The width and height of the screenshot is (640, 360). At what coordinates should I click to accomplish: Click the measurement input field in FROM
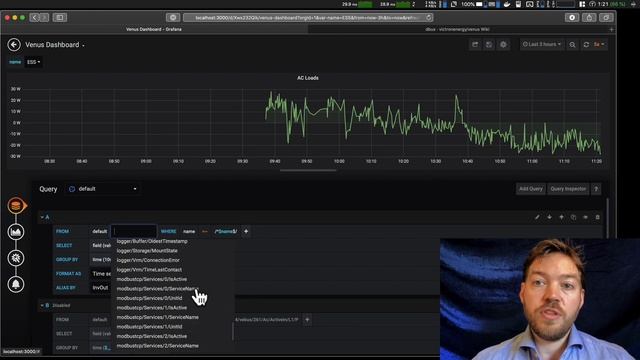133,231
